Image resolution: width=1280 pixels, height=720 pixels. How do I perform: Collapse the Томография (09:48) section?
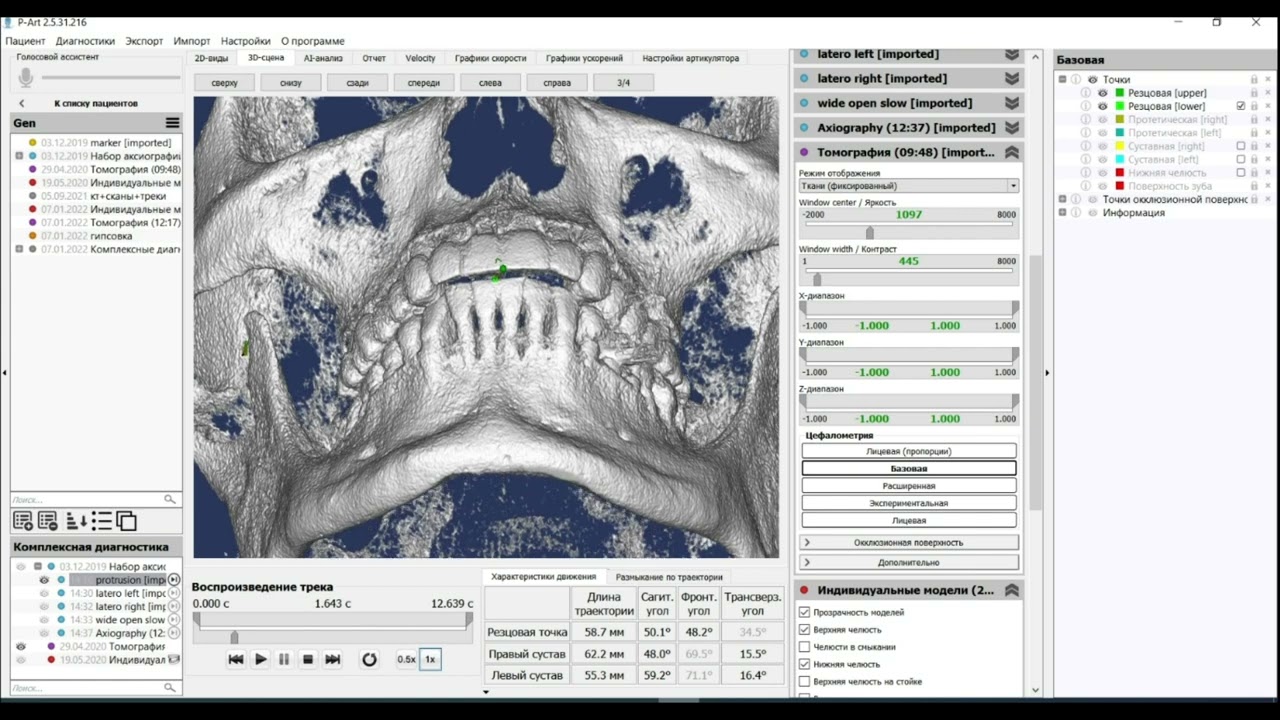(1012, 153)
